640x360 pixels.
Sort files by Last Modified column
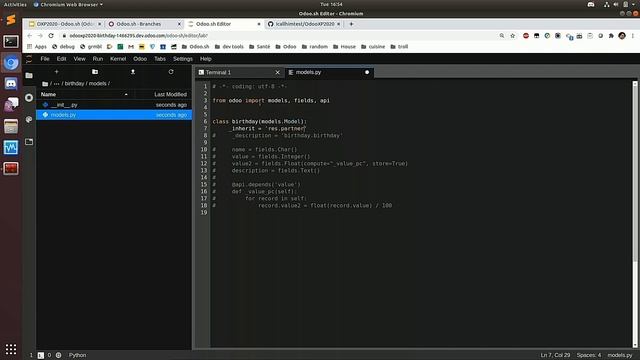[x=163, y=94]
